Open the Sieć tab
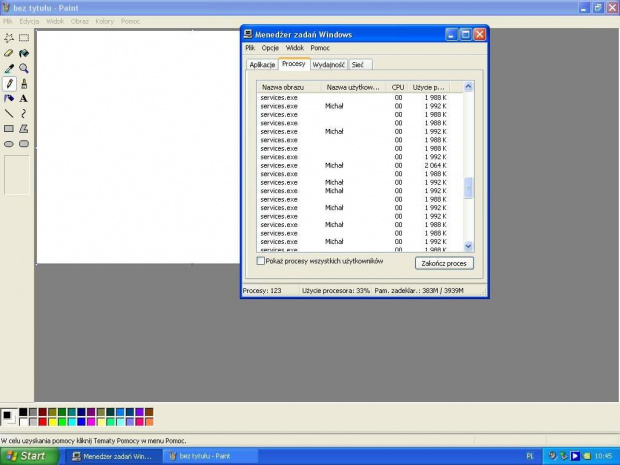Viewport: 620px width, 465px height. 360,64
